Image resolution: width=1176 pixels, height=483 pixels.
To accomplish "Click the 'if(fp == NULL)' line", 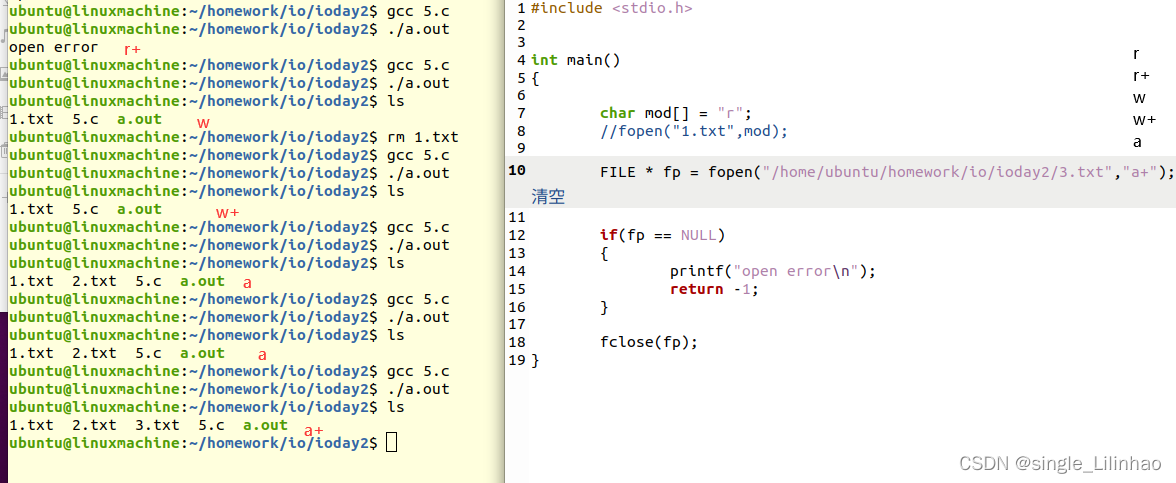I will click(x=663, y=235).
